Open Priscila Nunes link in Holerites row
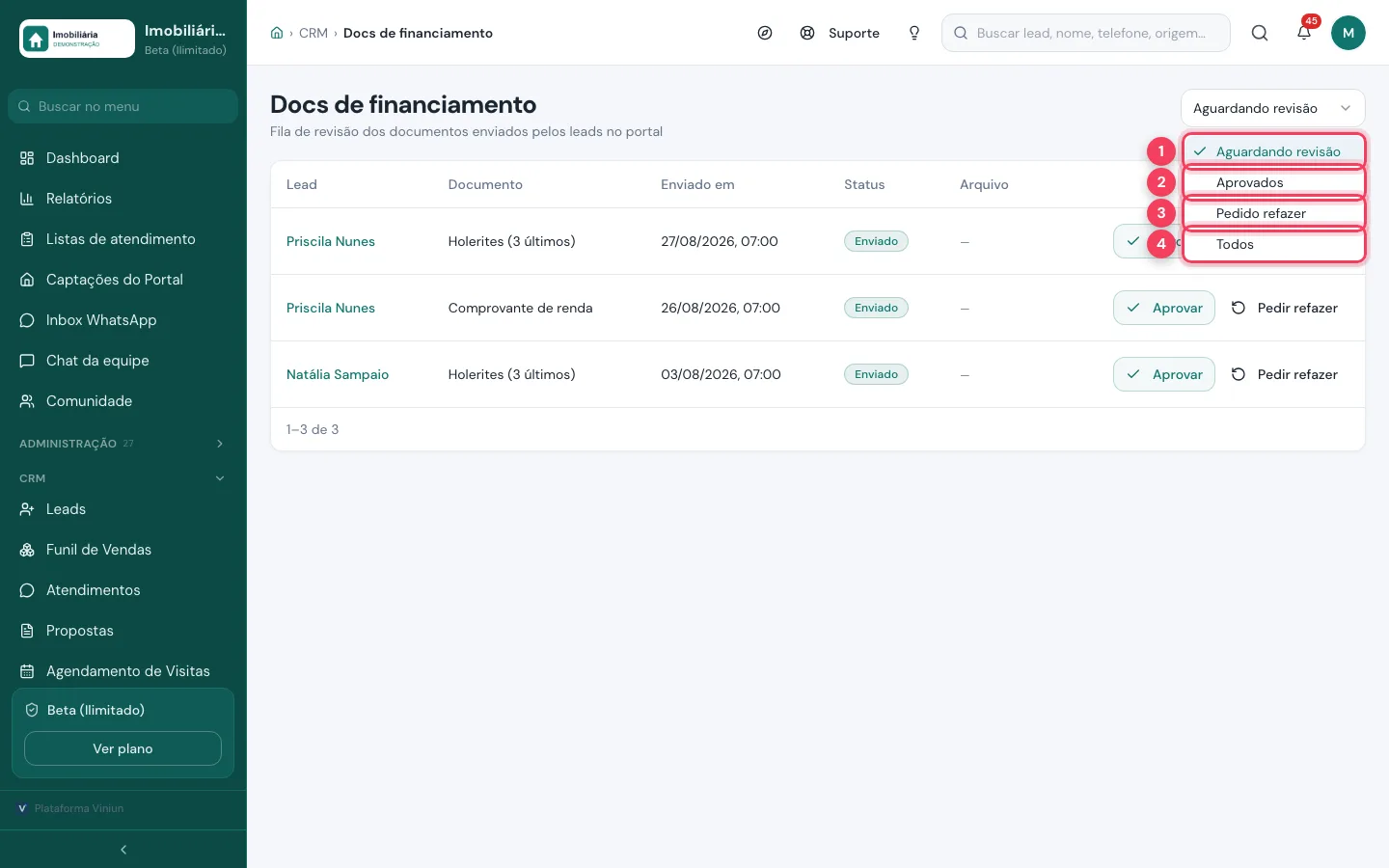The height and width of the screenshot is (868, 1389). click(331, 241)
